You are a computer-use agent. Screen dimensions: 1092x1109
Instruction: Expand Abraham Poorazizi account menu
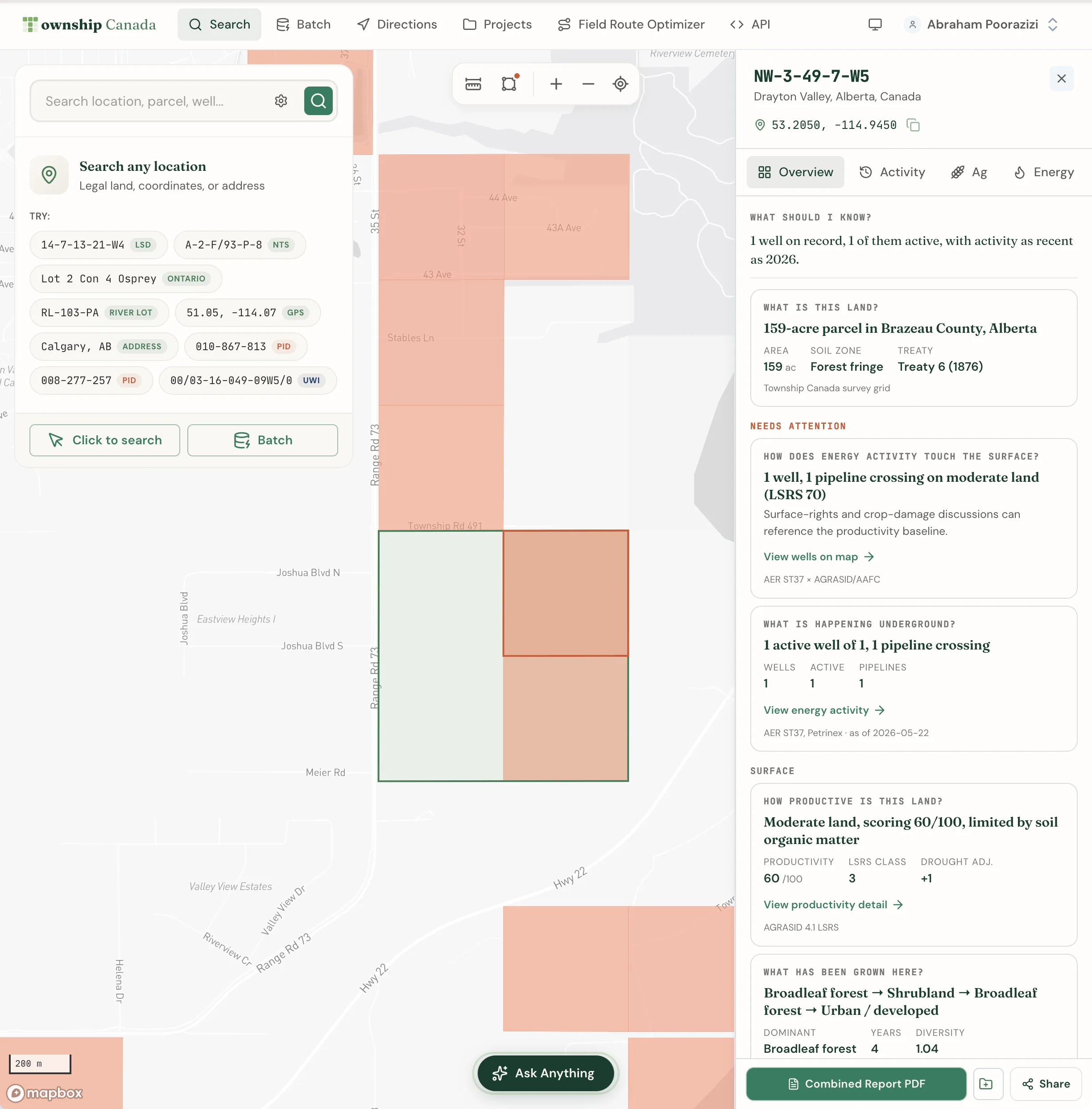(981, 25)
